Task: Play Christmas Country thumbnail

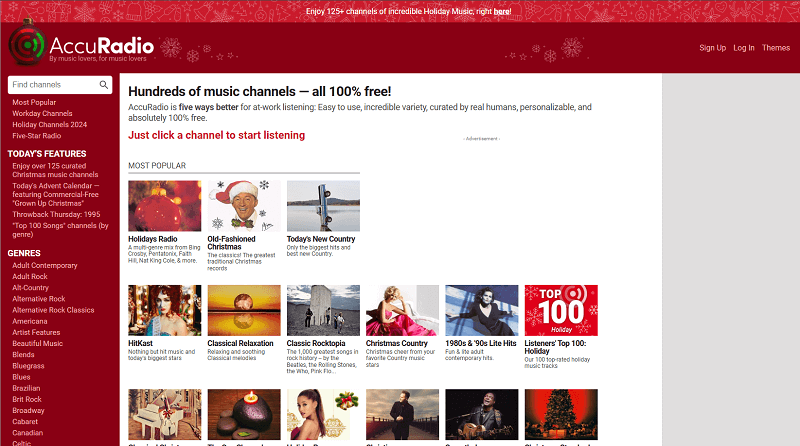Action: 403,310
